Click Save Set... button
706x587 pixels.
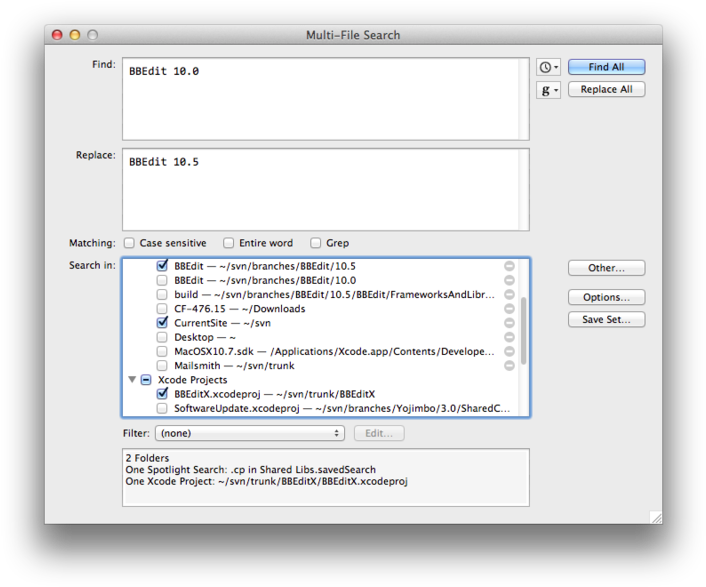click(x=606, y=320)
